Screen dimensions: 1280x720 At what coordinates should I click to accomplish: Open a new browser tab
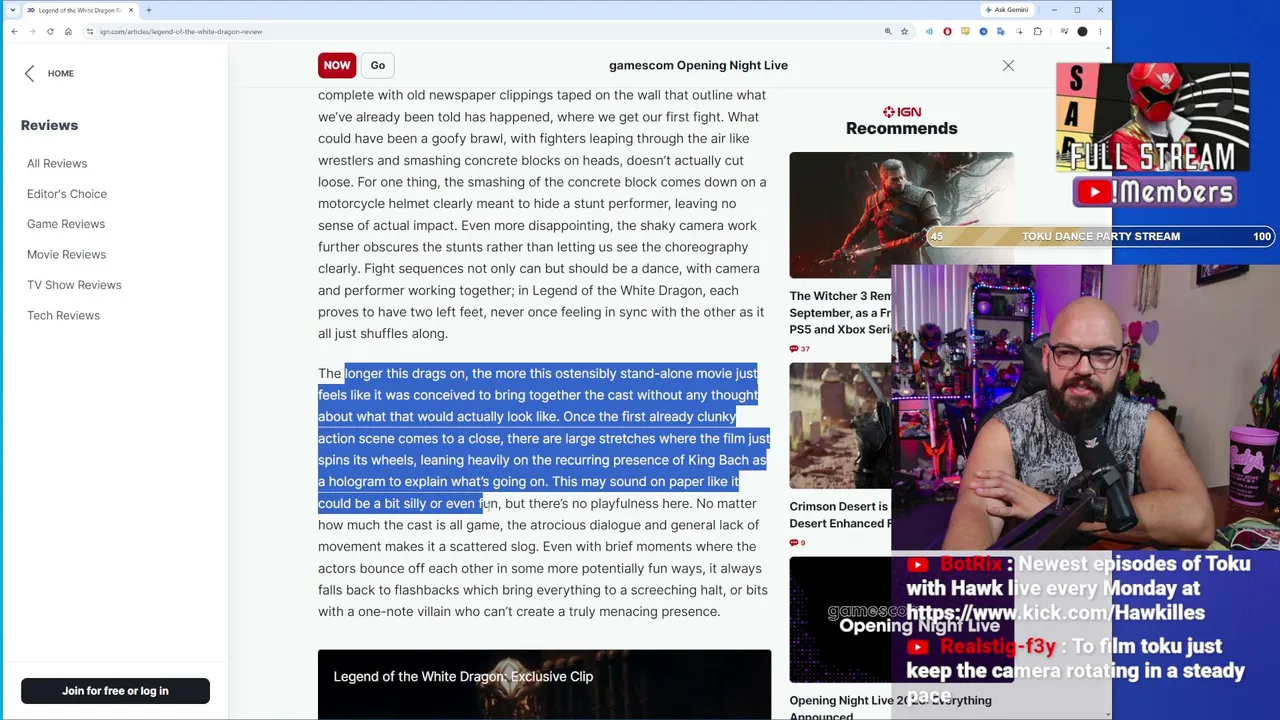pyautogui.click(x=149, y=10)
